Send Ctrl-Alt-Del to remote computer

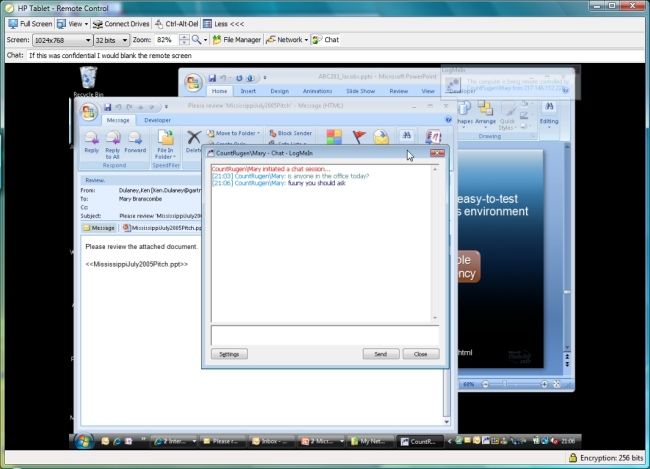(177, 24)
